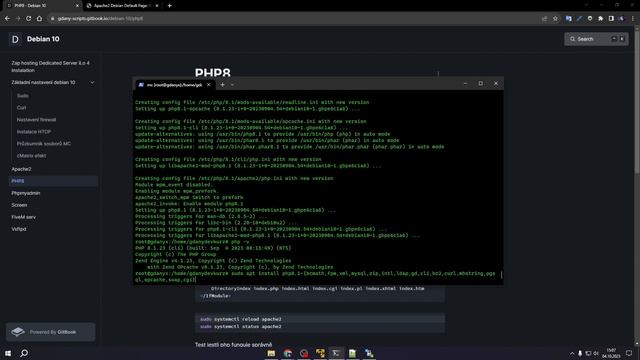
Task: Open the browser home page icon
Action: pyautogui.click(x=39, y=18)
